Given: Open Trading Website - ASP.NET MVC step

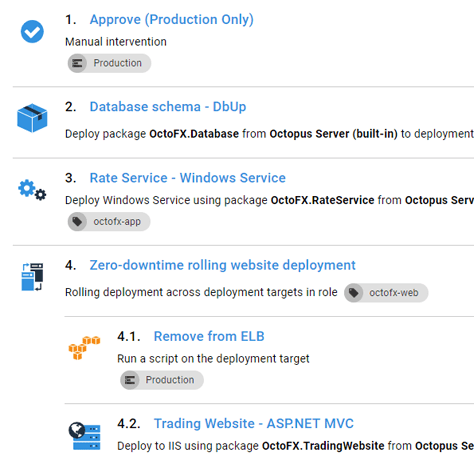Looking at the screenshot, I should [253, 424].
